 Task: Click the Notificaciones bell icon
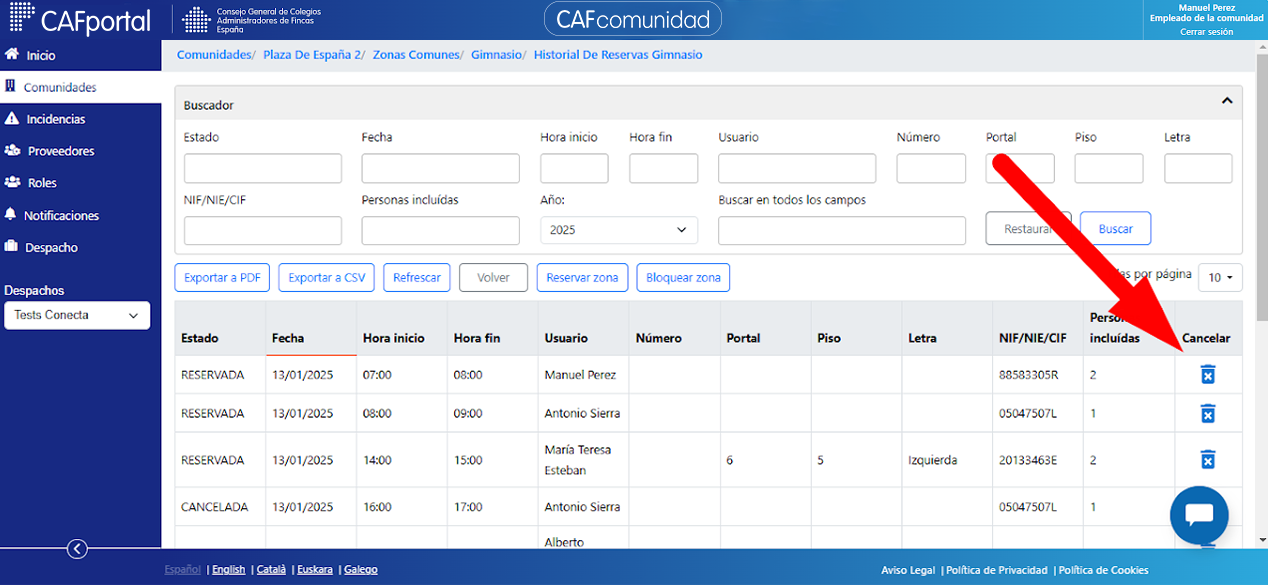[x=12, y=215]
